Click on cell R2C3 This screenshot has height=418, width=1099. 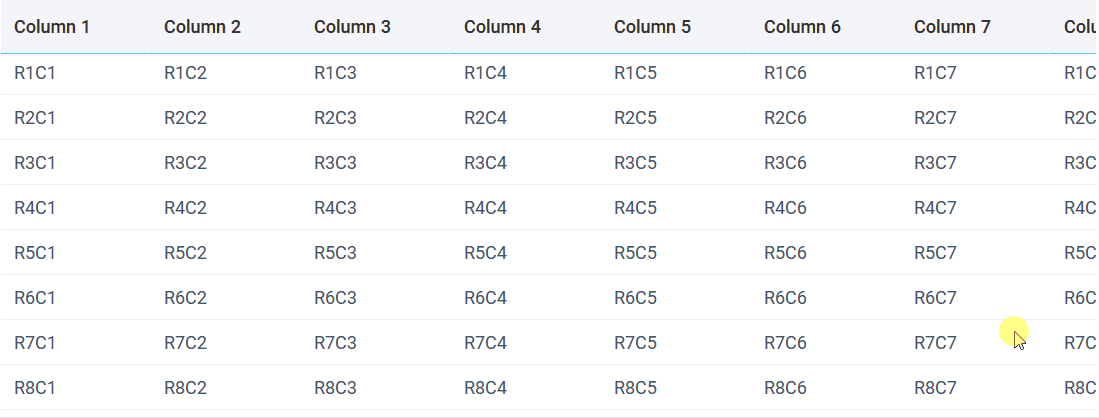tap(335, 117)
